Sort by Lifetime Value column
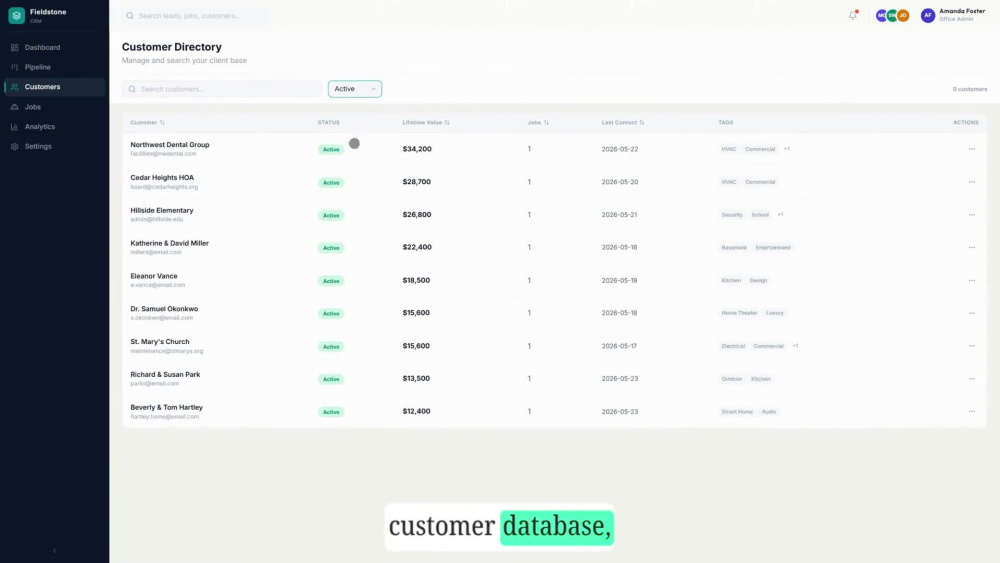 tap(426, 122)
